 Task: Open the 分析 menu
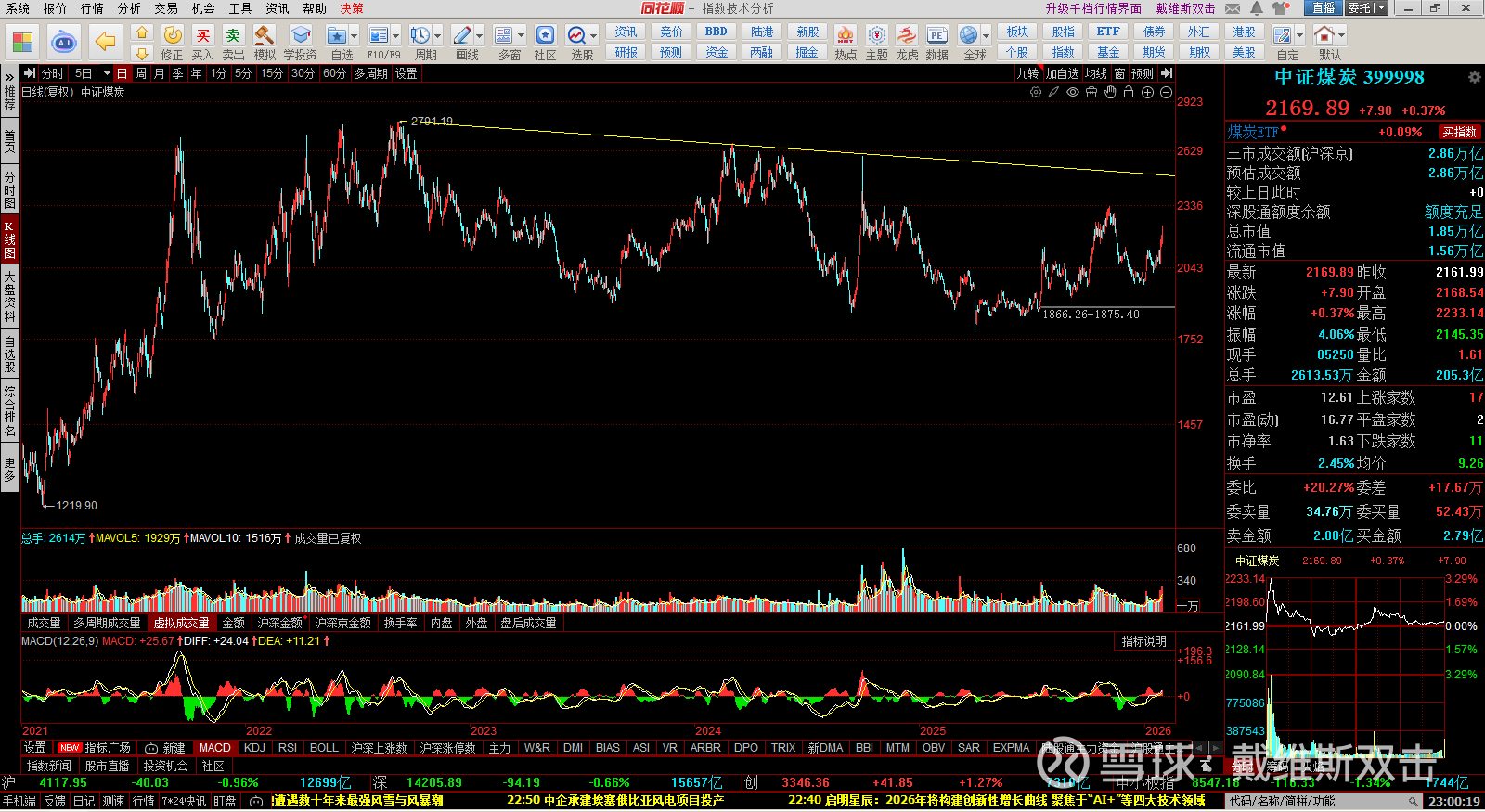coord(129,8)
